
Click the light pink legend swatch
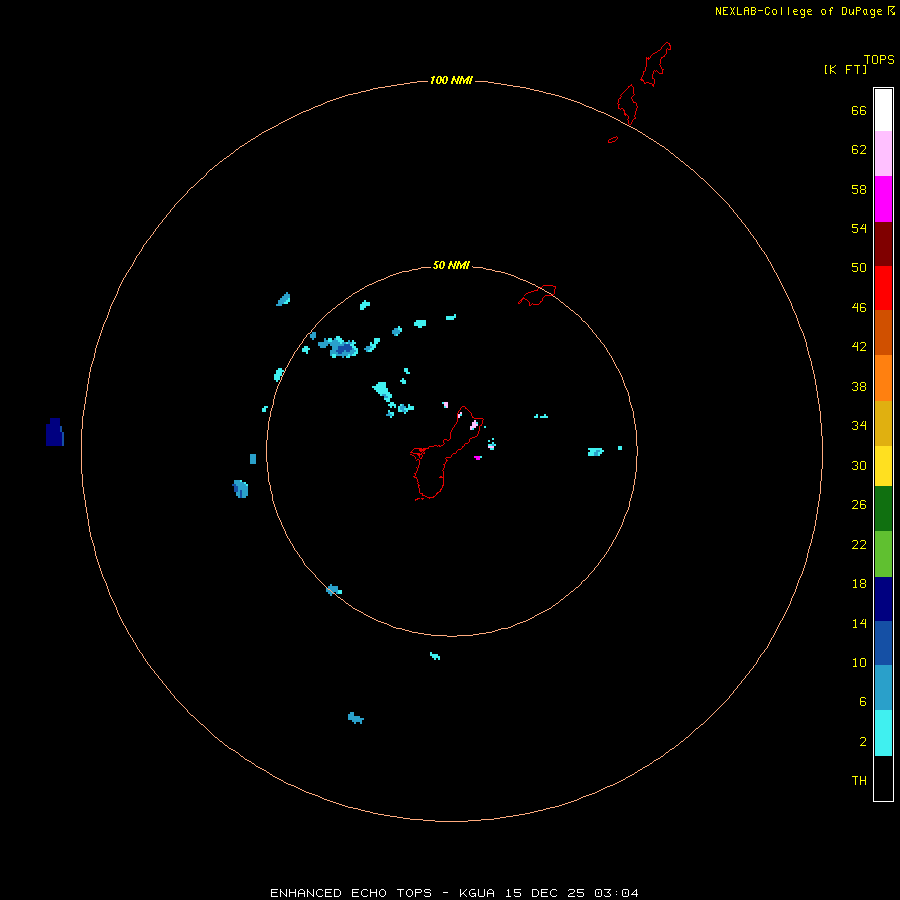(x=883, y=154)
